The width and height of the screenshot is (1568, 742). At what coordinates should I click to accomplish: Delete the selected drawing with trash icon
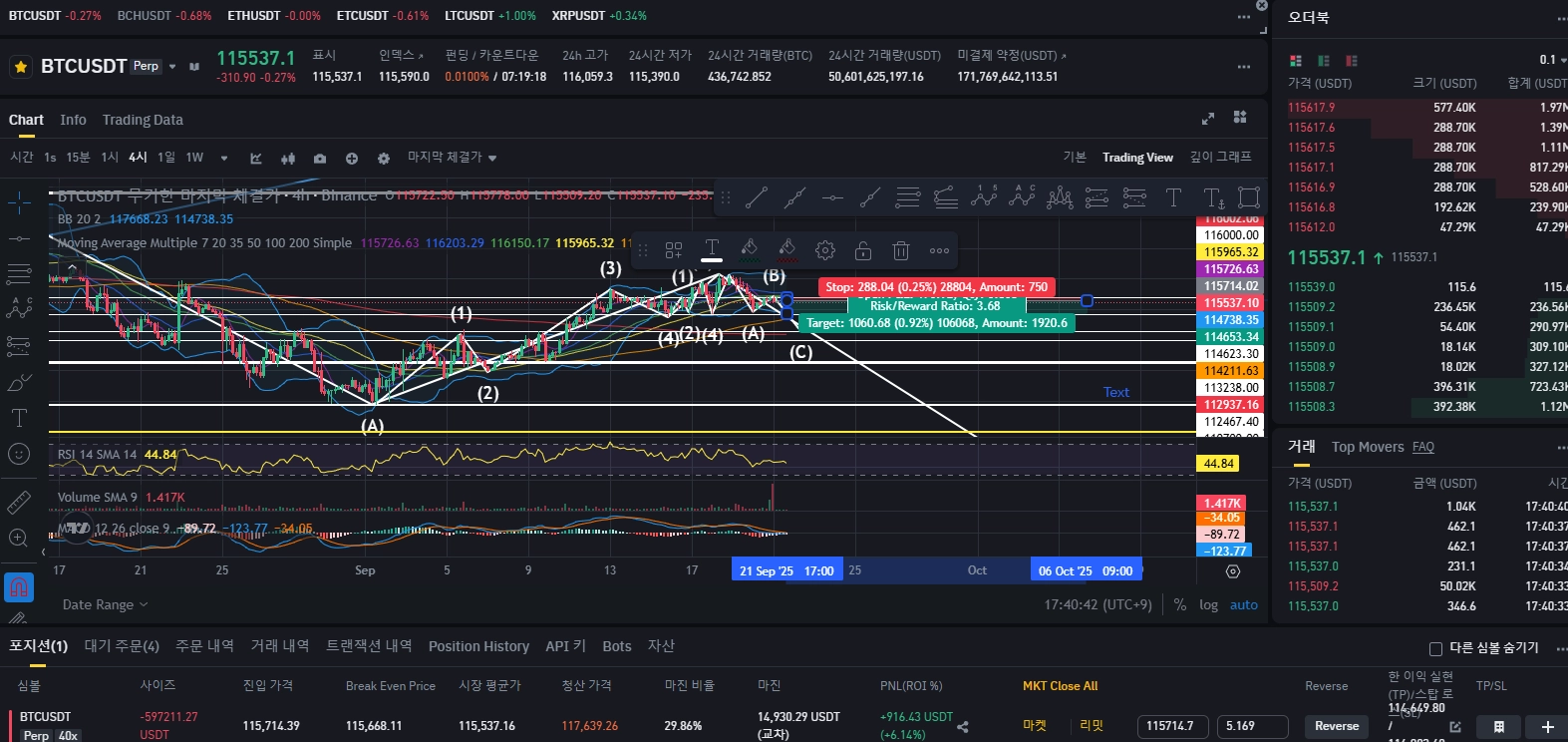pos(901,250)
